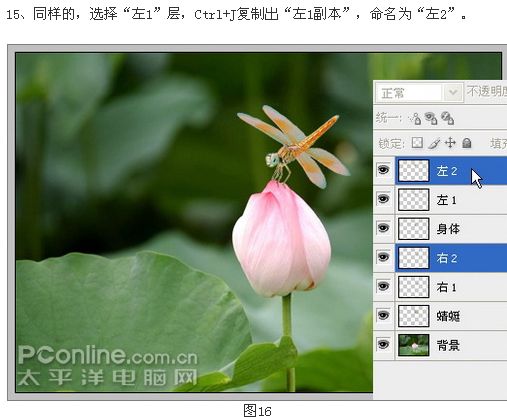507x417 pixels.
Task: Click the 图16 caption
Action: [x=257, y=410]
